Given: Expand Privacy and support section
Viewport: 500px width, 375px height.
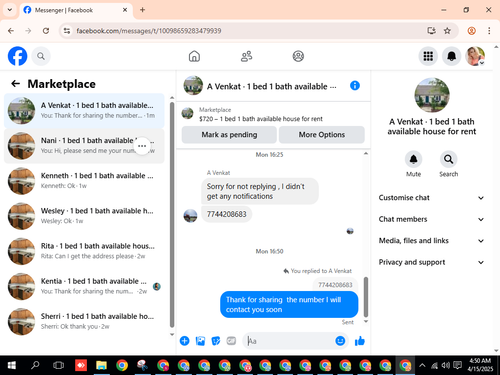Looking at the screenshot, I should click(x=431, y=262).
